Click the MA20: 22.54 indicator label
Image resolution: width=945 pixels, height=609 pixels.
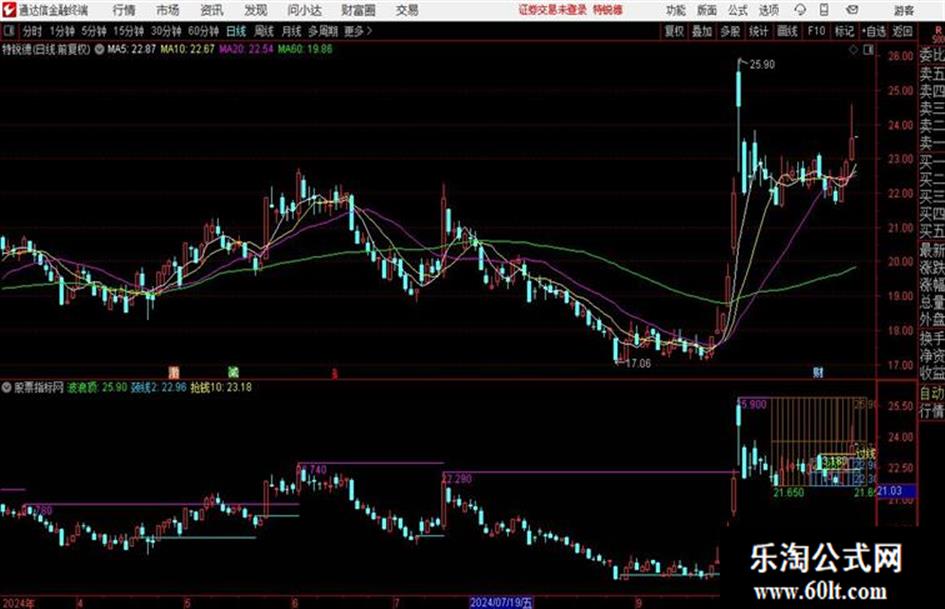[x=246, y=49]
